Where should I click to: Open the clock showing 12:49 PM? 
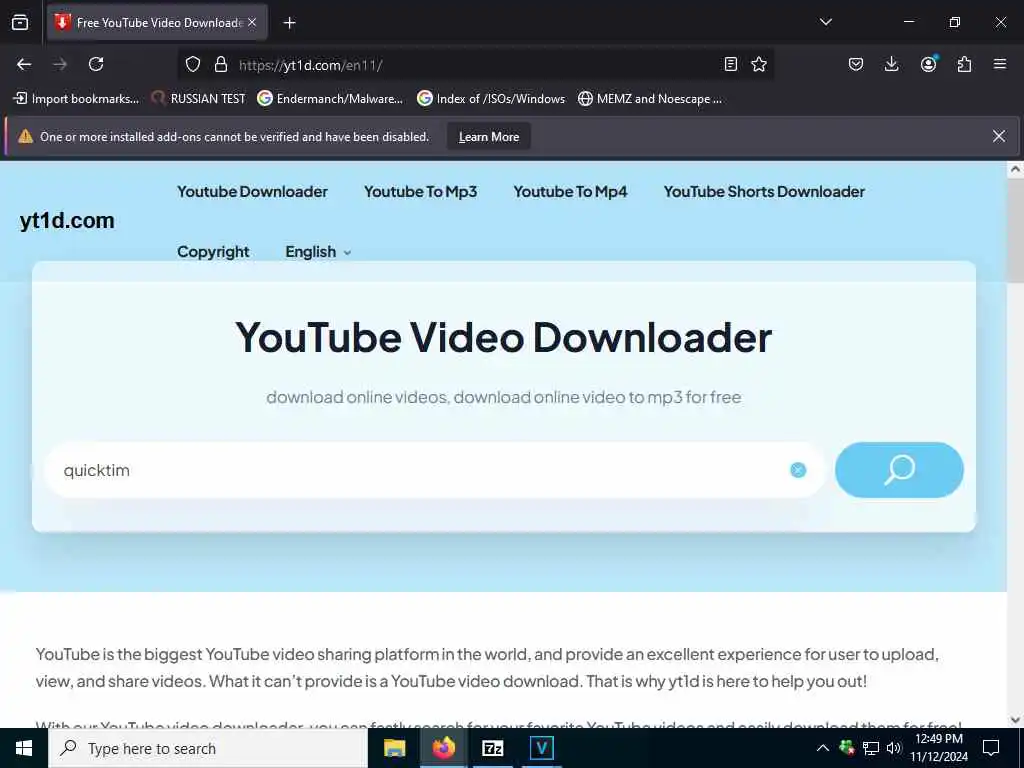938,748
